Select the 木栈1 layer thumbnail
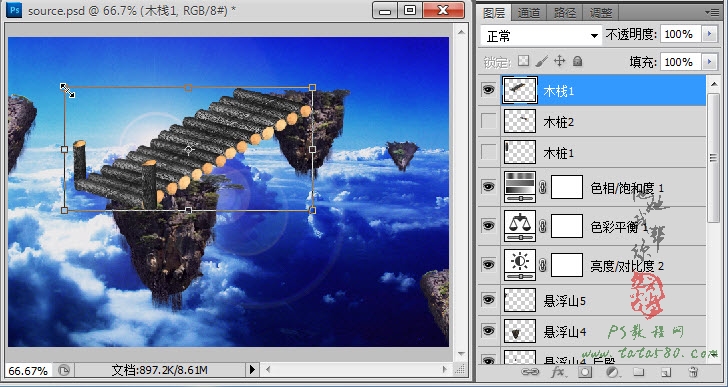 coord(520,90)
